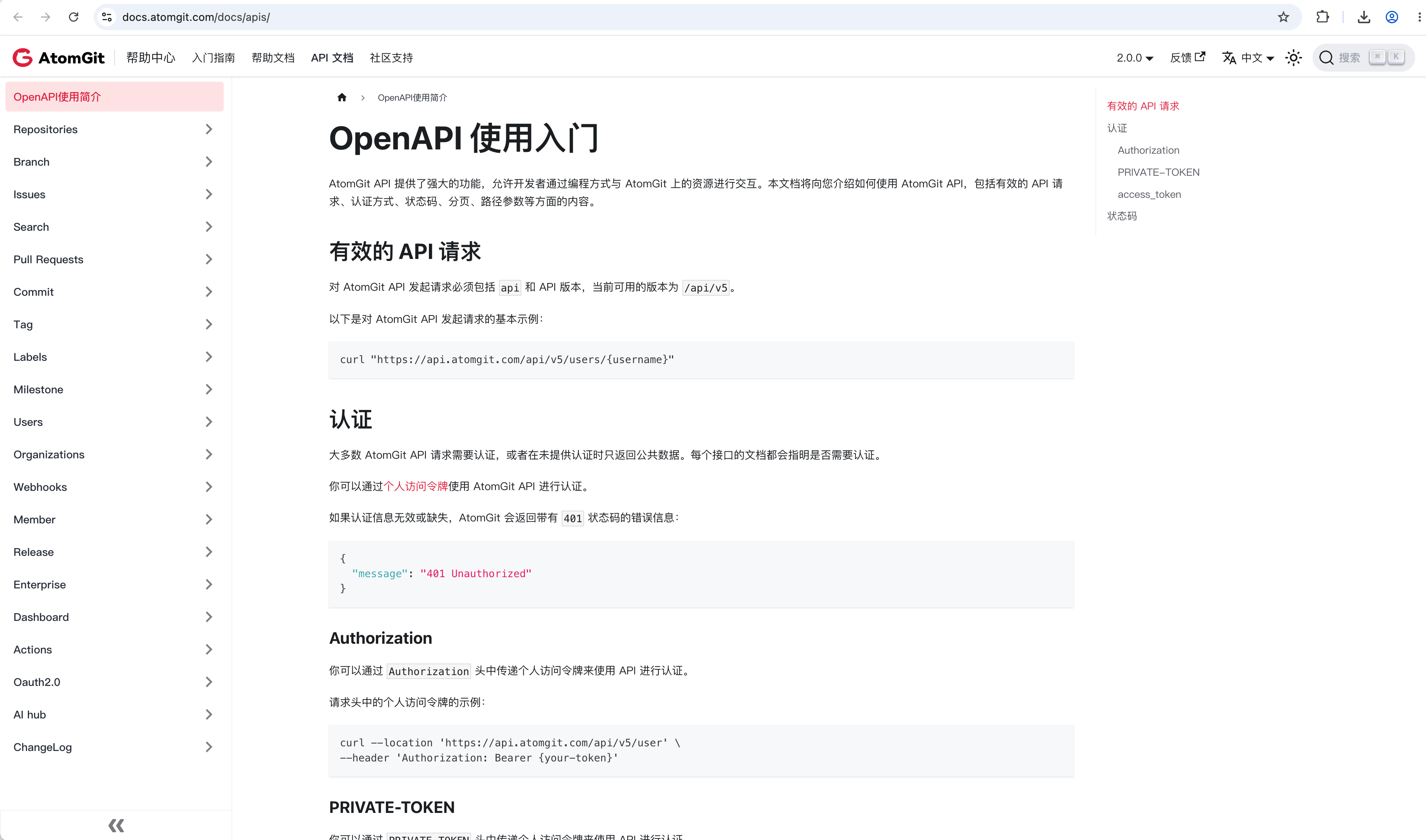The image size is (1426, 840).
Task: Expand the Repositories sidebar section
Action: coord(114,130)
